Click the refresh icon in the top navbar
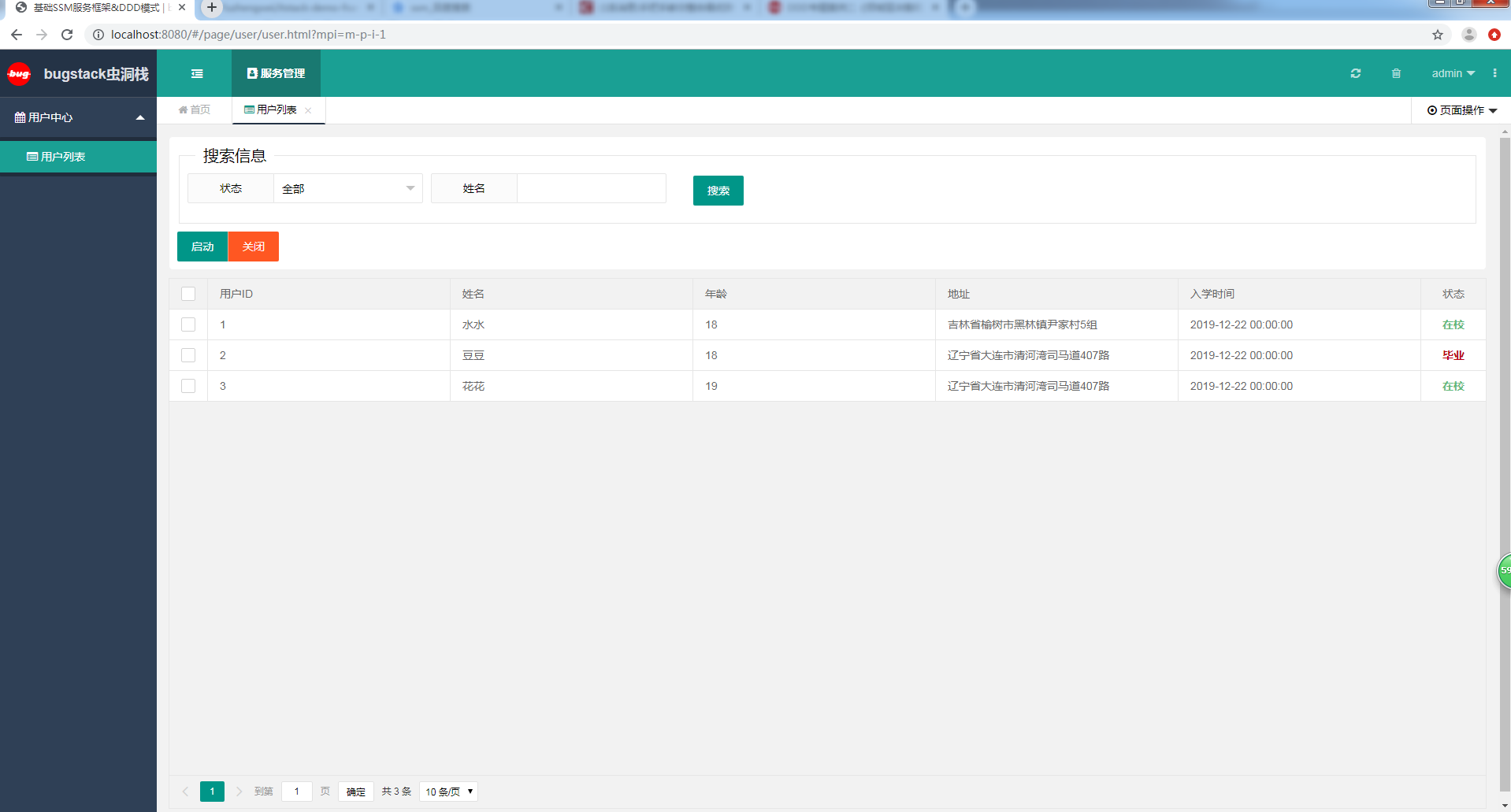The image size is (1511, 812). (1356, 73)
